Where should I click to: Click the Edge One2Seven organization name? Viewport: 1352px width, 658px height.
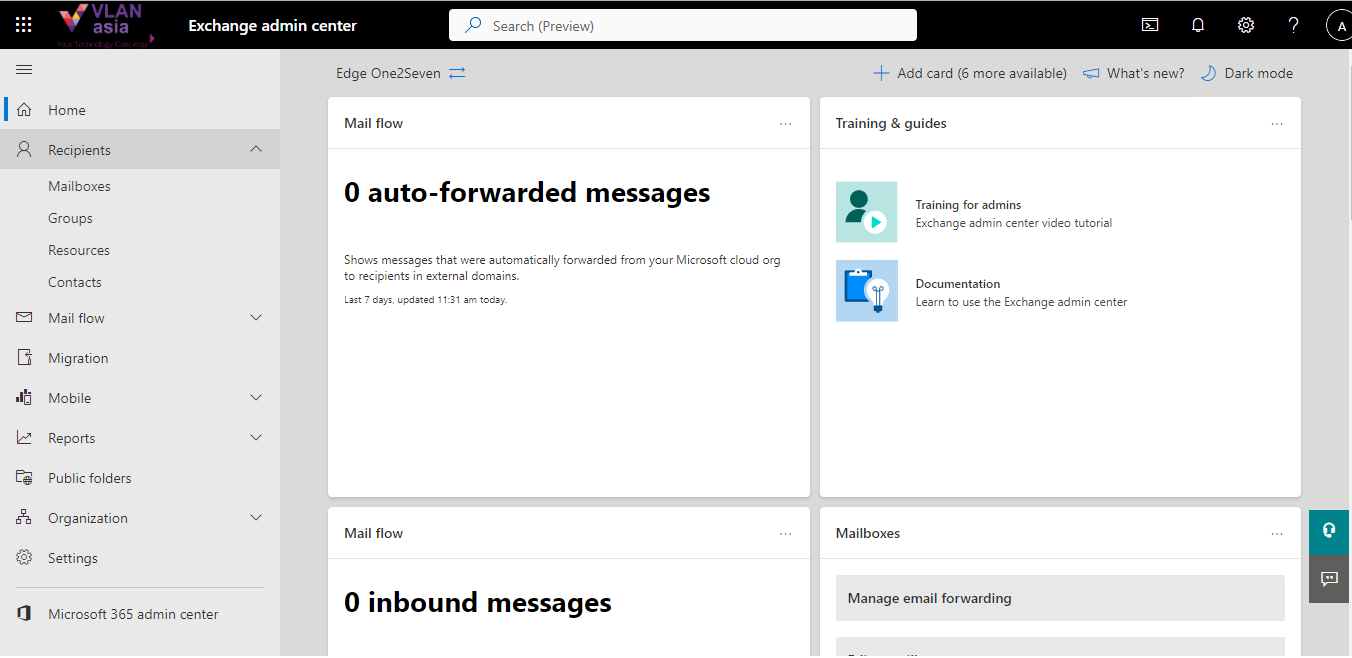click(388, 73)
